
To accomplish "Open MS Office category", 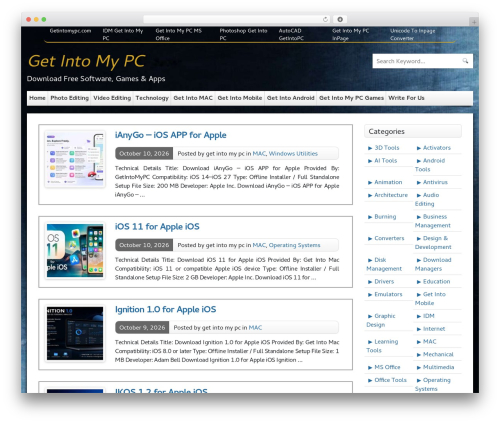I will [x=387, y=367].
